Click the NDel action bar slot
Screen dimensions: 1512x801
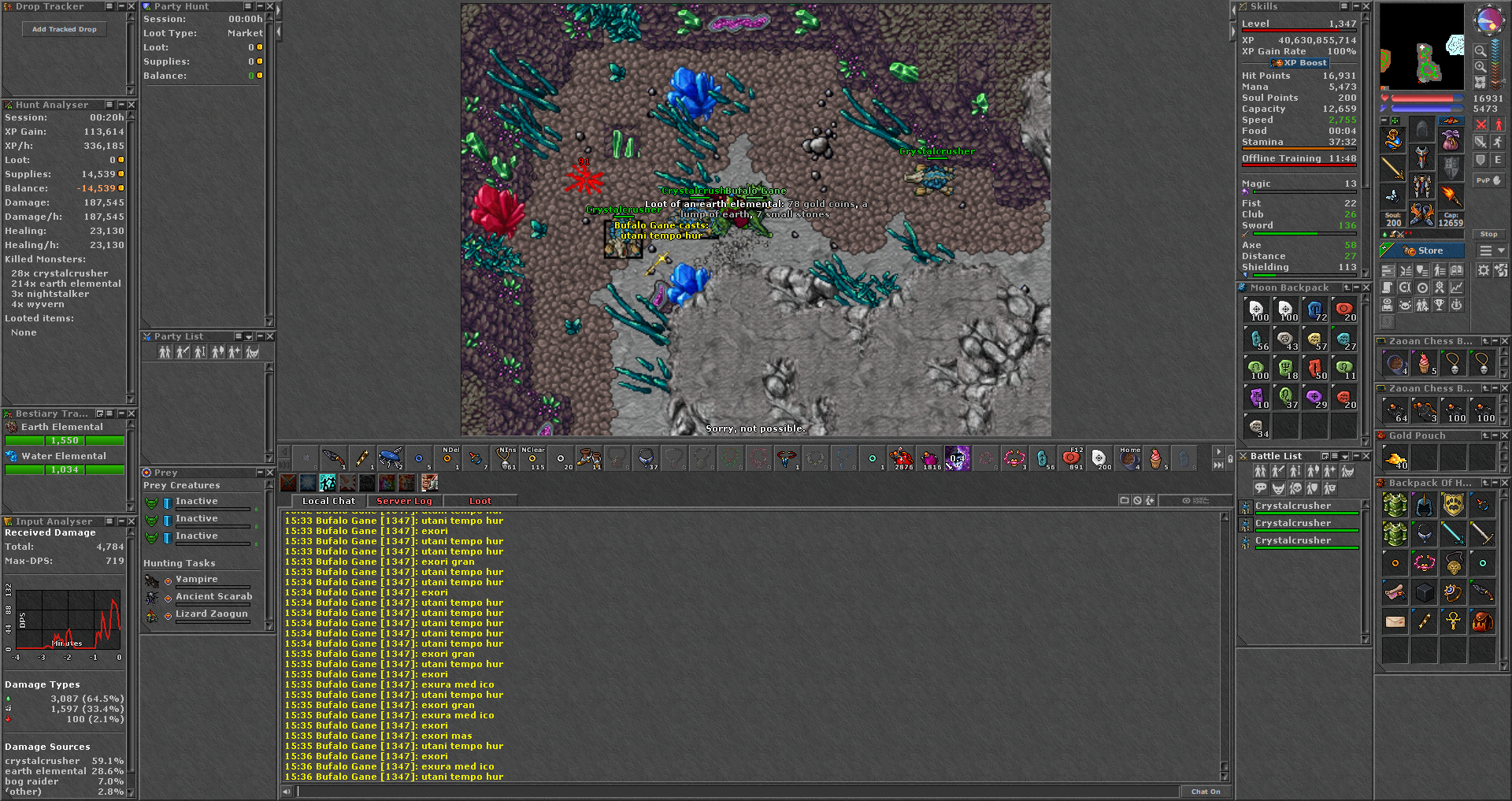pyautogui.click(x=448, y=458)
